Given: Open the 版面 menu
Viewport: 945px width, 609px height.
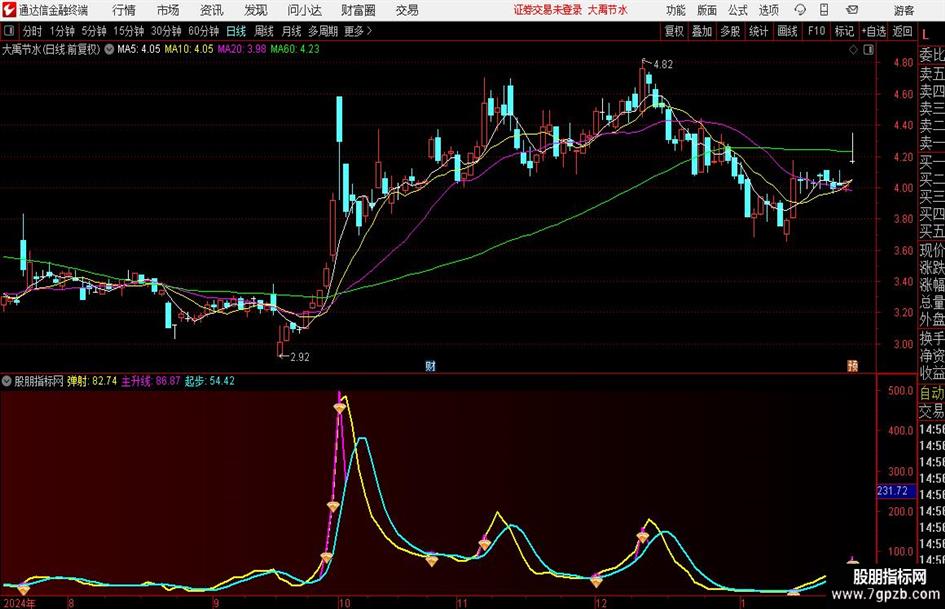Looking at the screenshot, I should click(706, 10).
